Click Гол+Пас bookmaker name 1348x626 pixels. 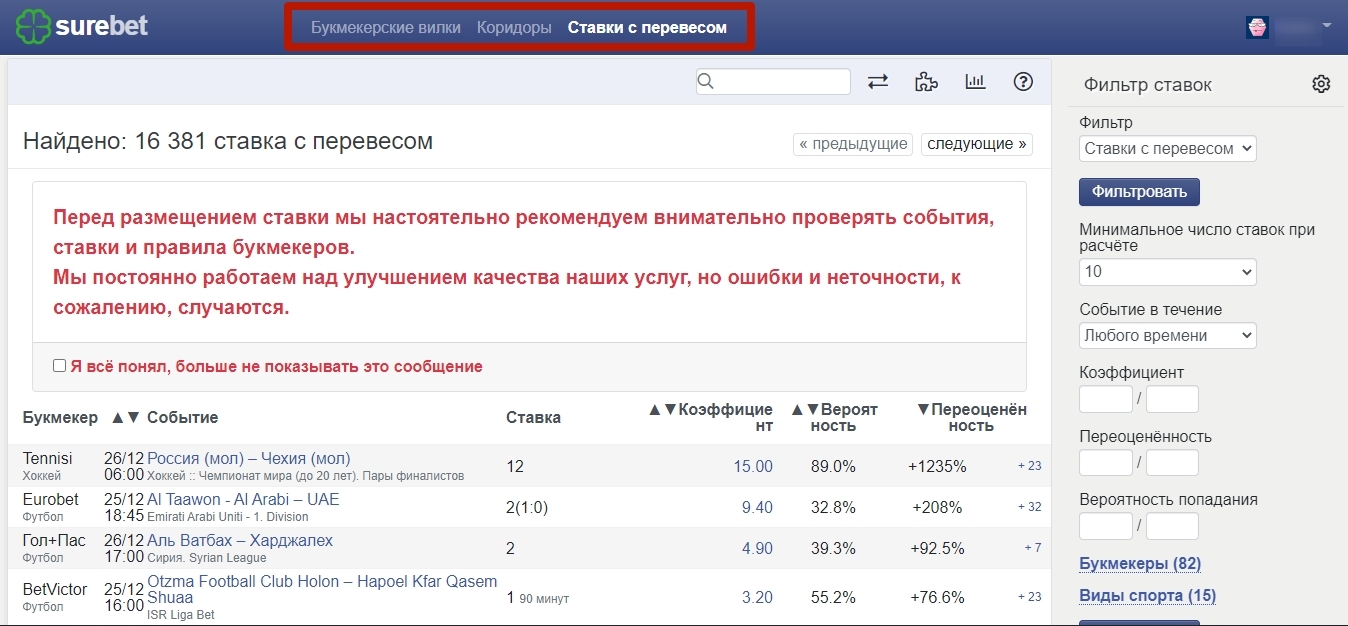tap(54, 540)
